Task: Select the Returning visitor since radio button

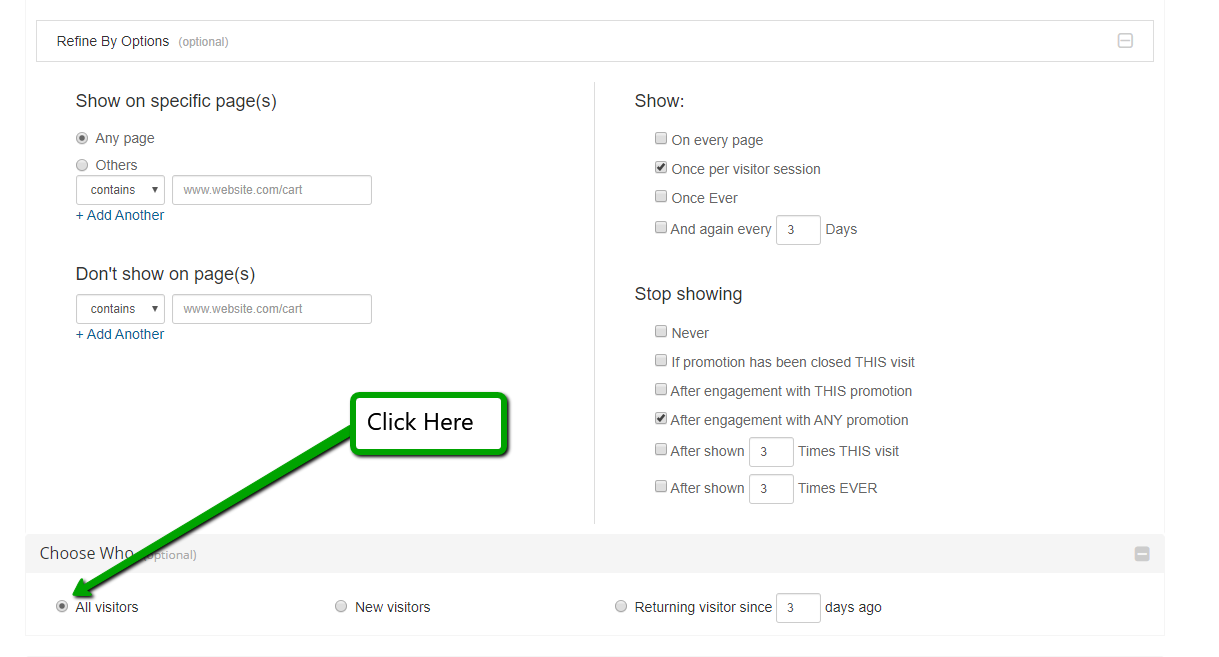Action: click(x=621, y=606)
